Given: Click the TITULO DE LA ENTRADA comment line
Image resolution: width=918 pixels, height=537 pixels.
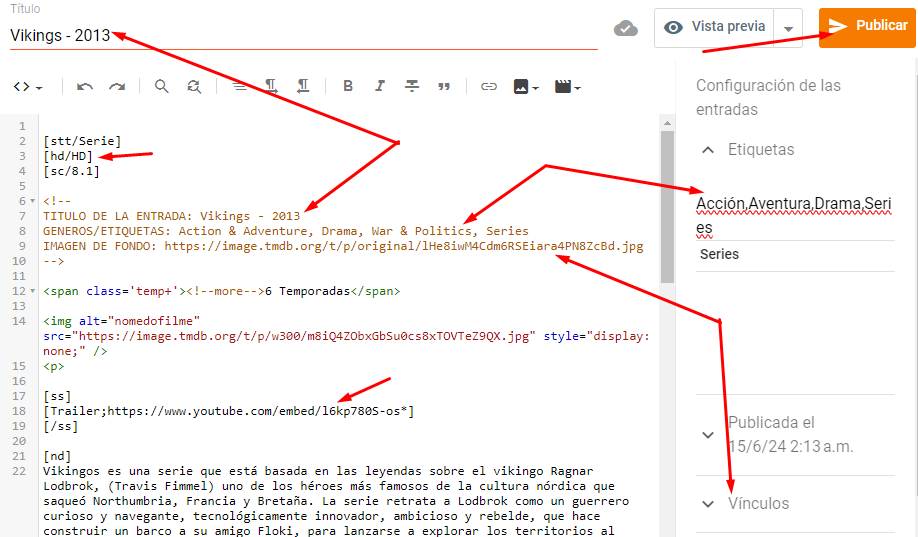Looking at the screenshot, I should (172, 216).
